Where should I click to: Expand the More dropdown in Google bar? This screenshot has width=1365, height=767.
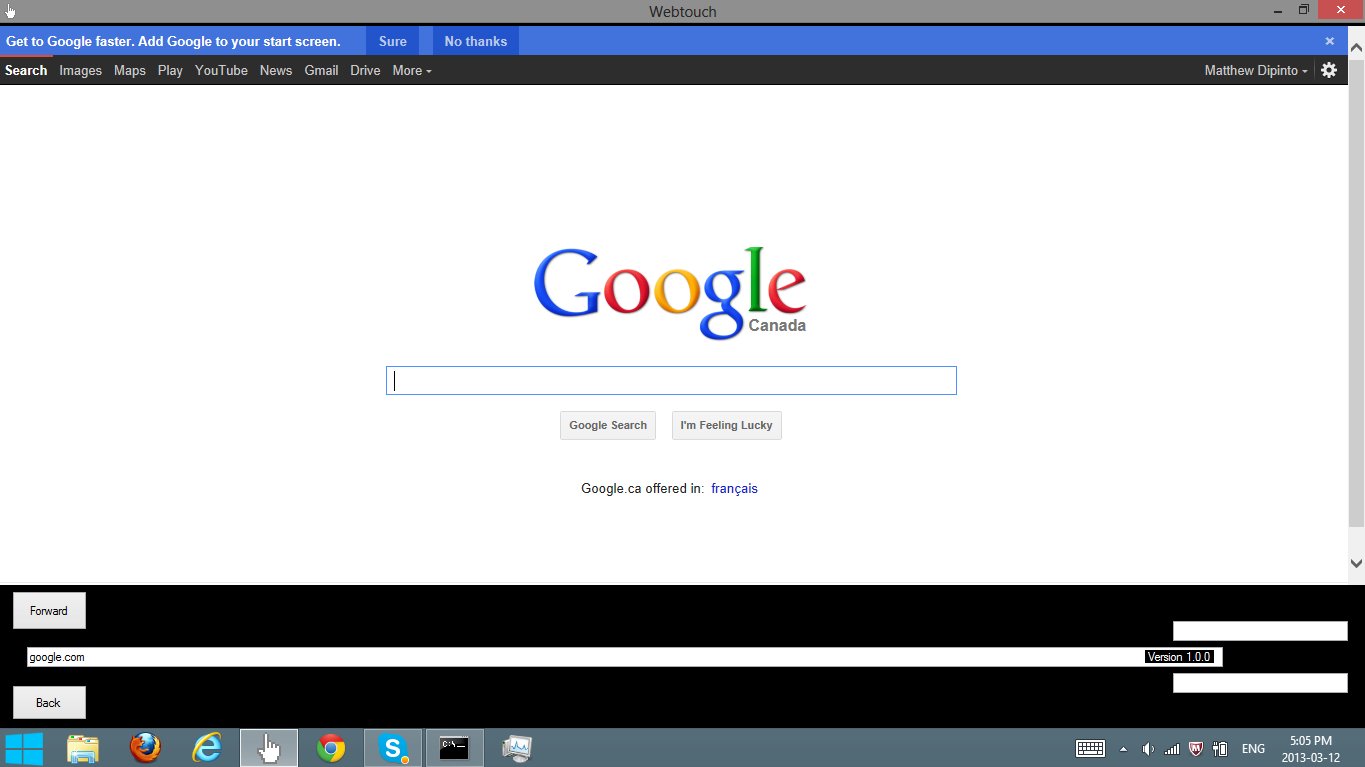pyautogui.click(x=412, y=70)
